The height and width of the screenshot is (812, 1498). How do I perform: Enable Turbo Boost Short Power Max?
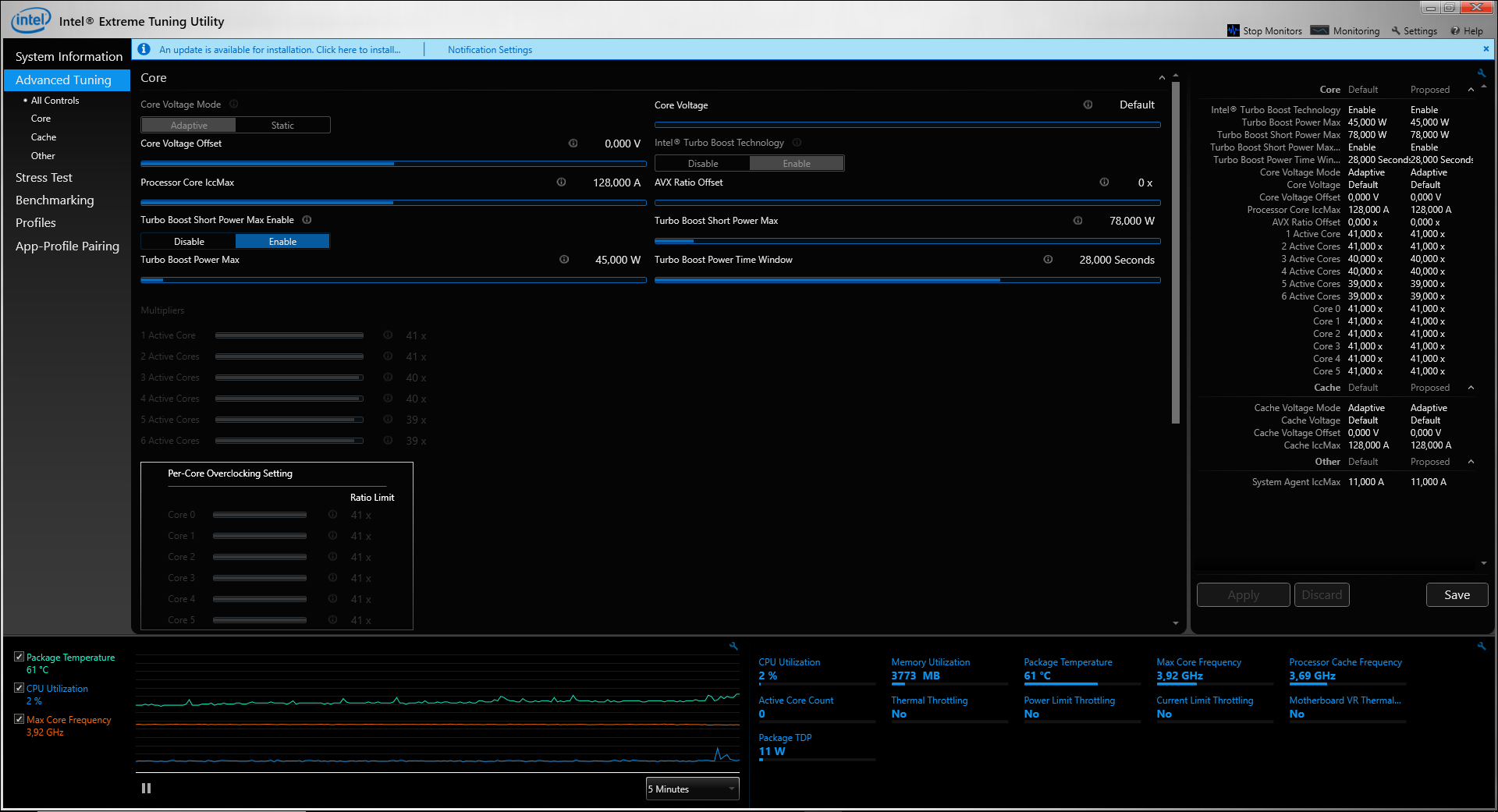(282, 241)
